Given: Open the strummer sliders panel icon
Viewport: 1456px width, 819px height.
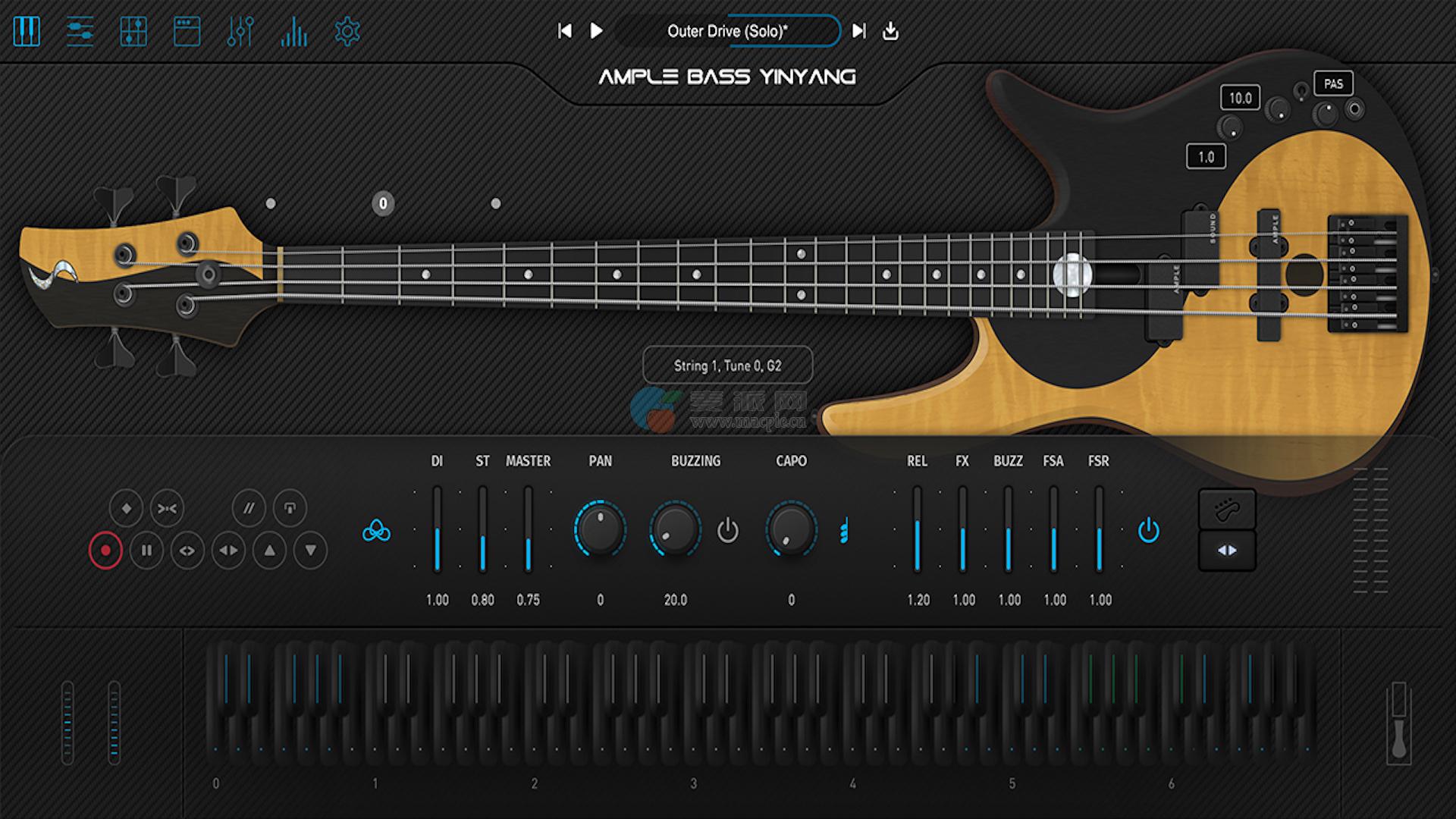Looking at the screenshot, I should (x=80, y=31).
